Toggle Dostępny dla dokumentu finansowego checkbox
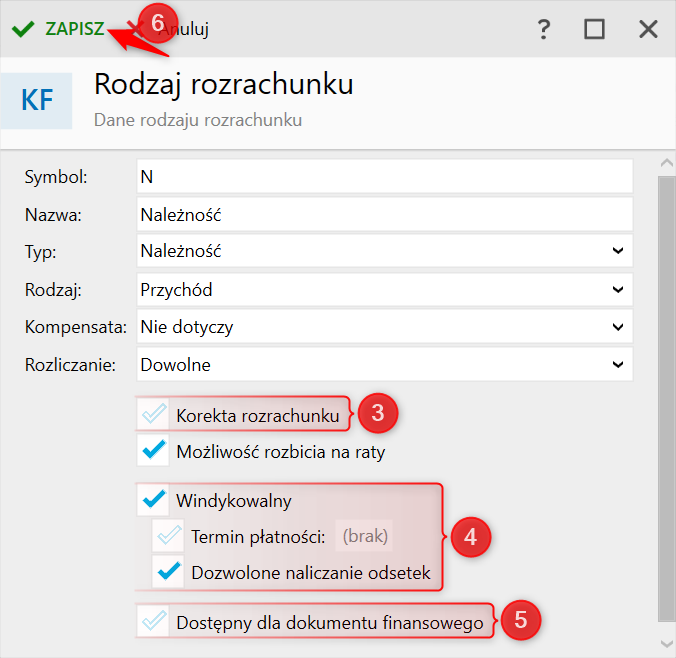Viewport: 676px width, 658px height. [x=153, y=621]
